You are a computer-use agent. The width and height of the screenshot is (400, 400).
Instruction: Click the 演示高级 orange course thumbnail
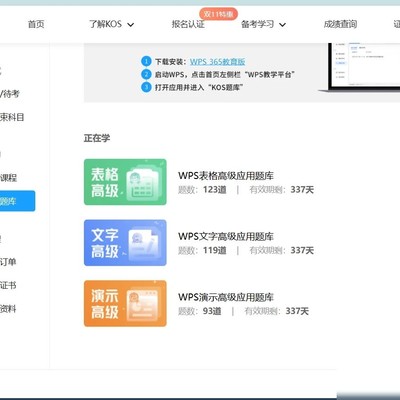[125, 303]
